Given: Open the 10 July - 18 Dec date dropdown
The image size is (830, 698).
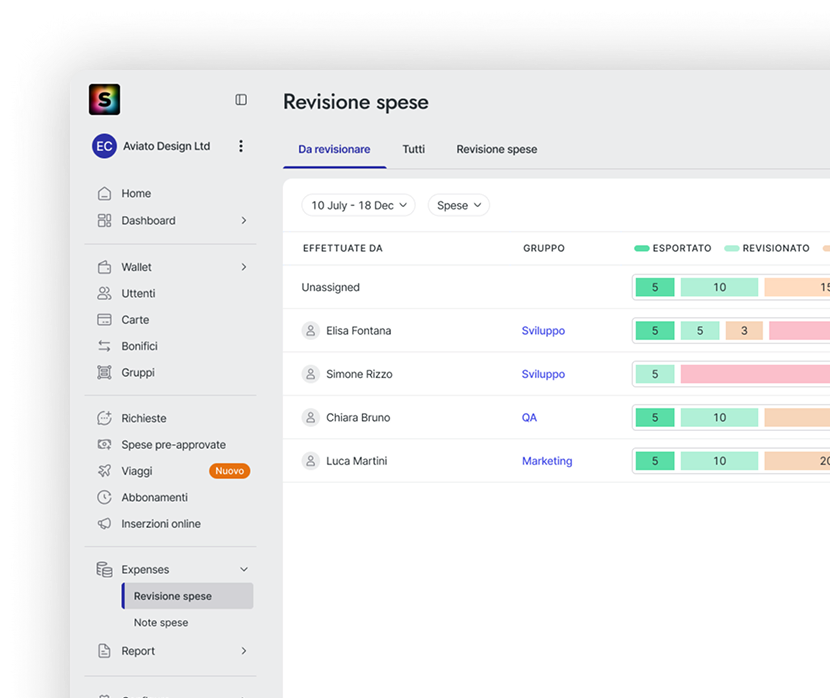Looking at the screenshot, I should coord(358,205).
